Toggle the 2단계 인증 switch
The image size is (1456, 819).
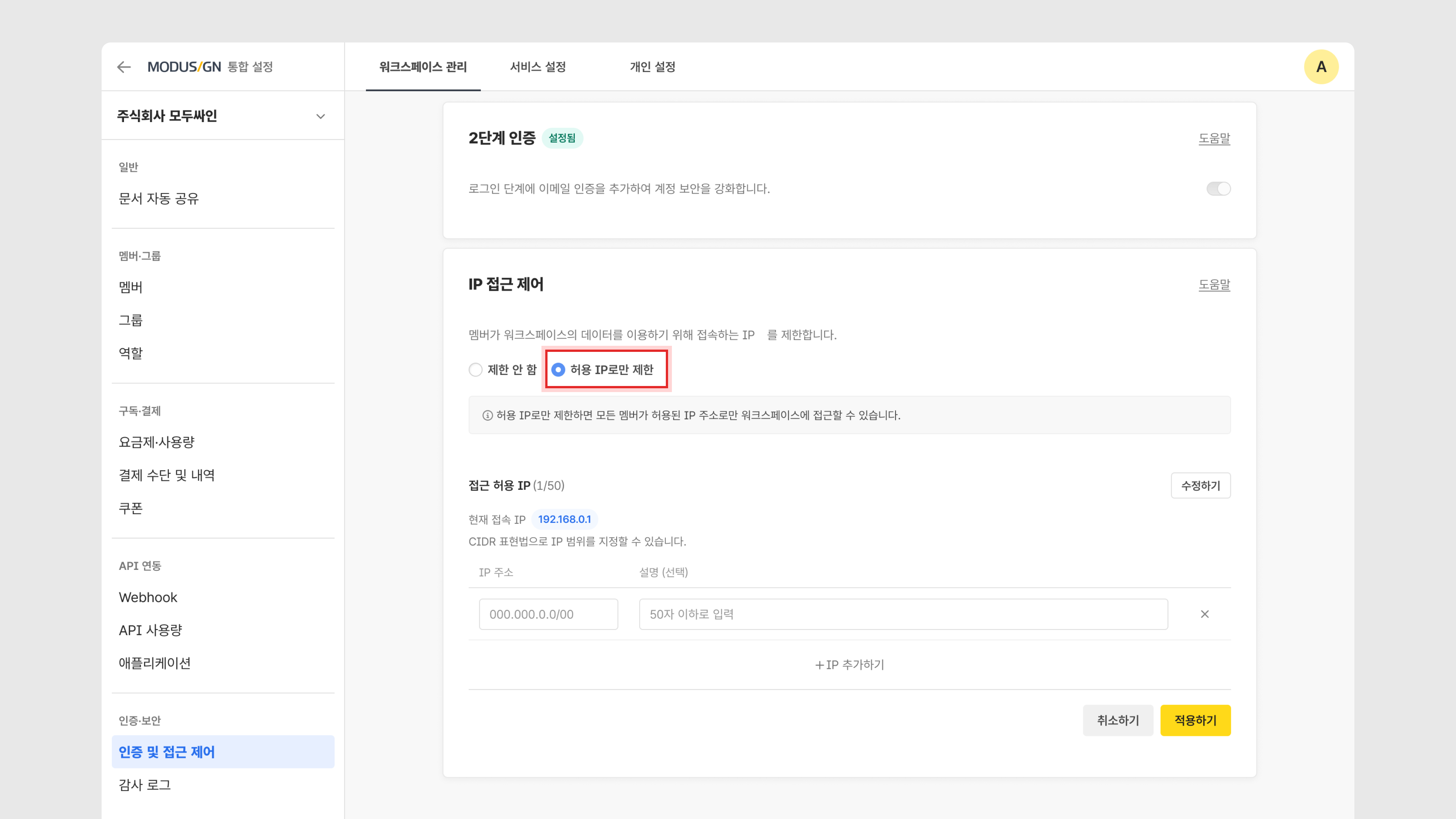pos(1218,189)
